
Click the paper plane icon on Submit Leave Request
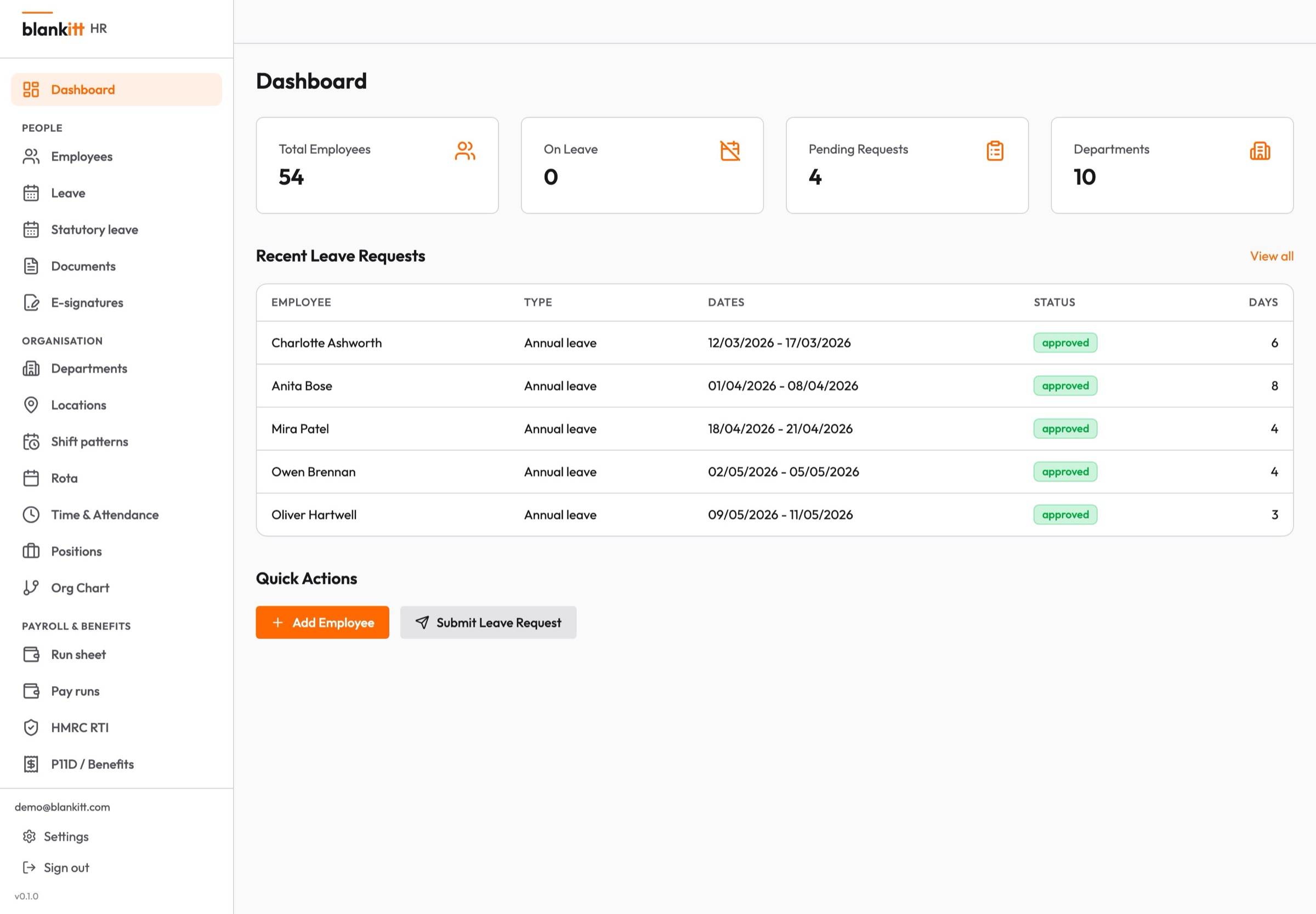422,623
